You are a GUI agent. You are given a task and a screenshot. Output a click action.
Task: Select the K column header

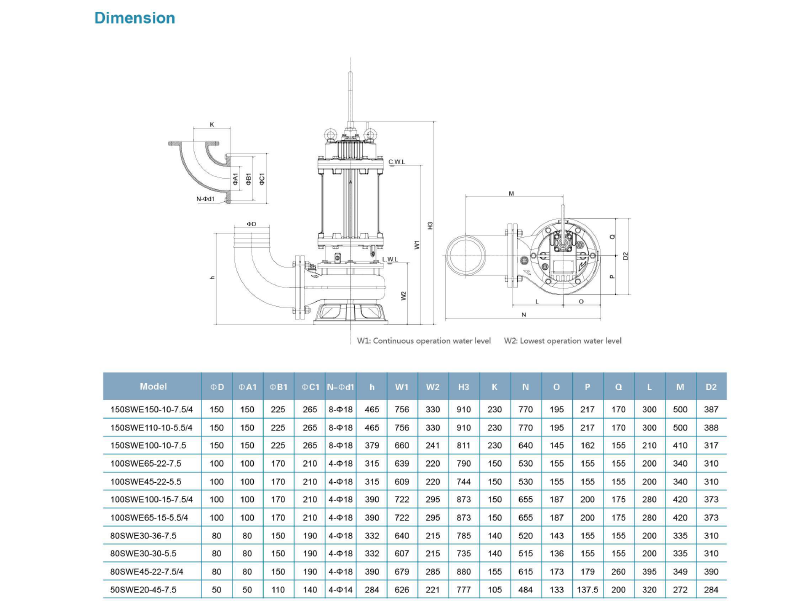tap(494, 387)
